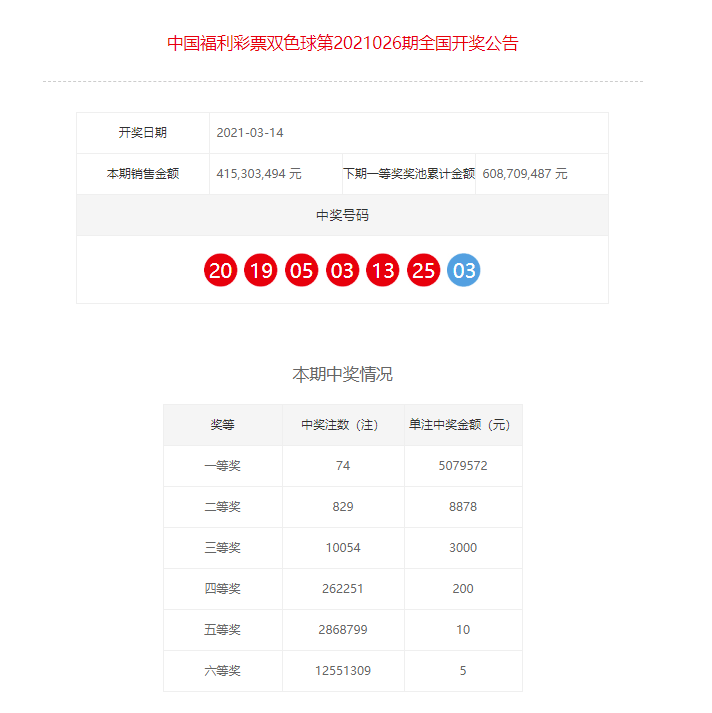
Task: Click the 二等奖 row label
Action: [223, 507]
